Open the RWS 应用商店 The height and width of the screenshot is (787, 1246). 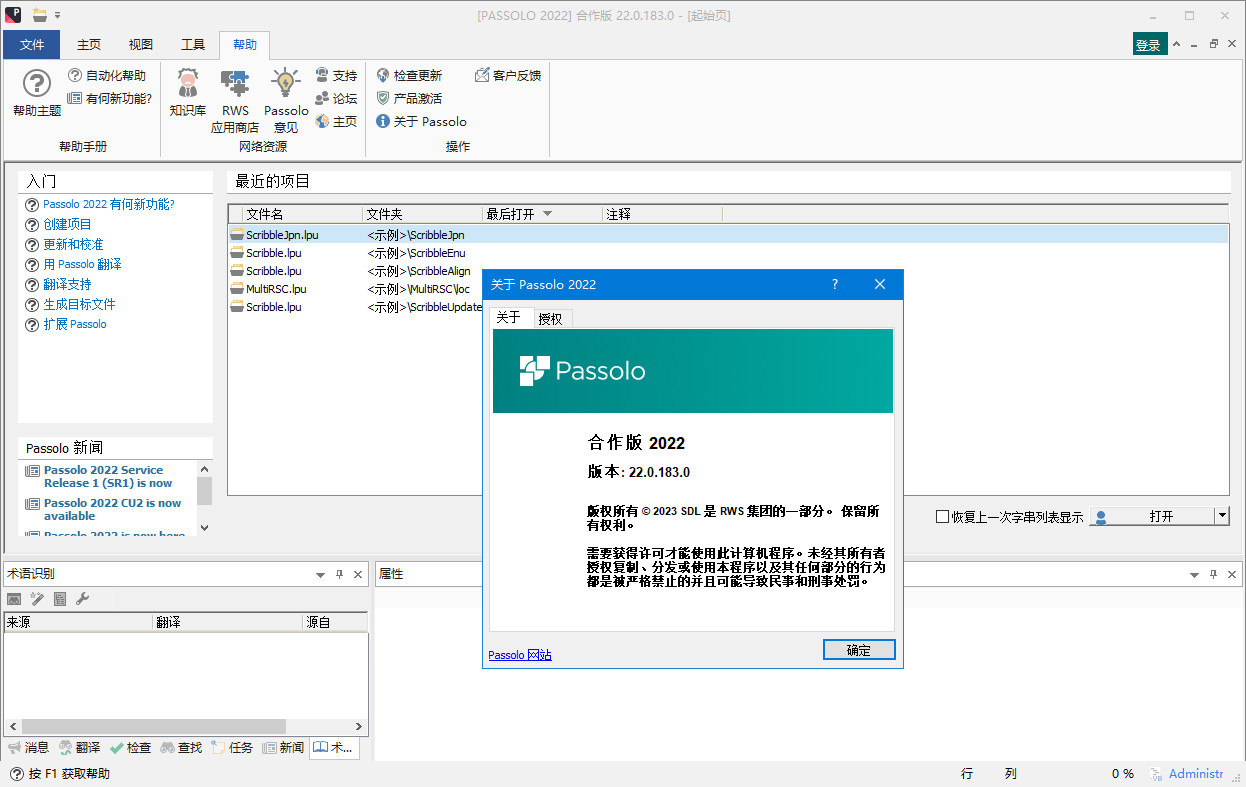click(235, 95)
